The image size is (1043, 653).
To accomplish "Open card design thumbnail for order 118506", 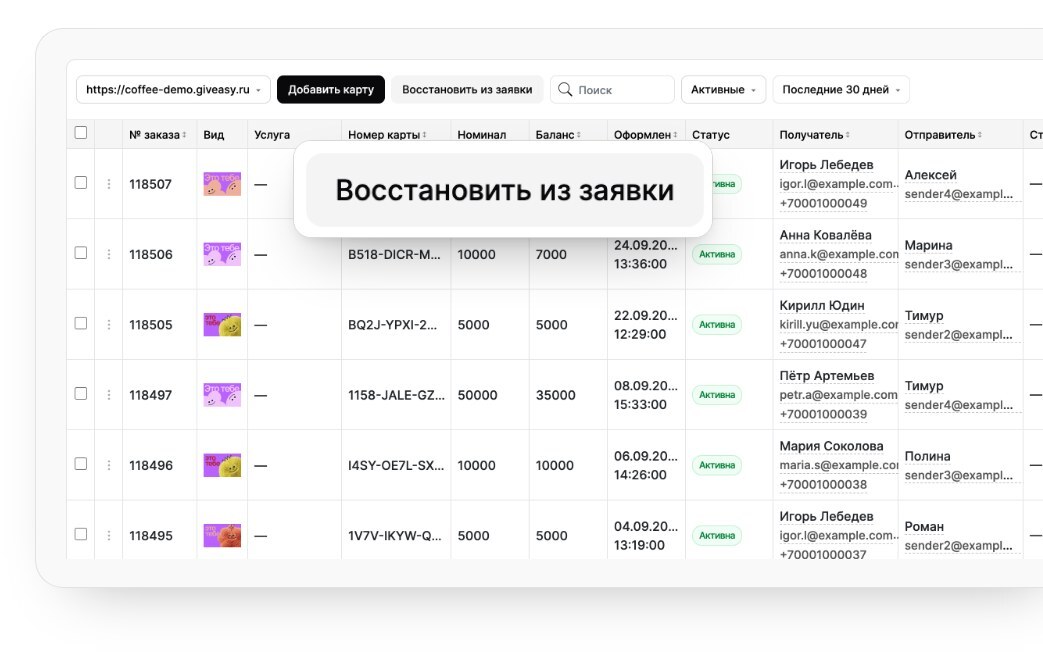I will [x=222, y=254].
